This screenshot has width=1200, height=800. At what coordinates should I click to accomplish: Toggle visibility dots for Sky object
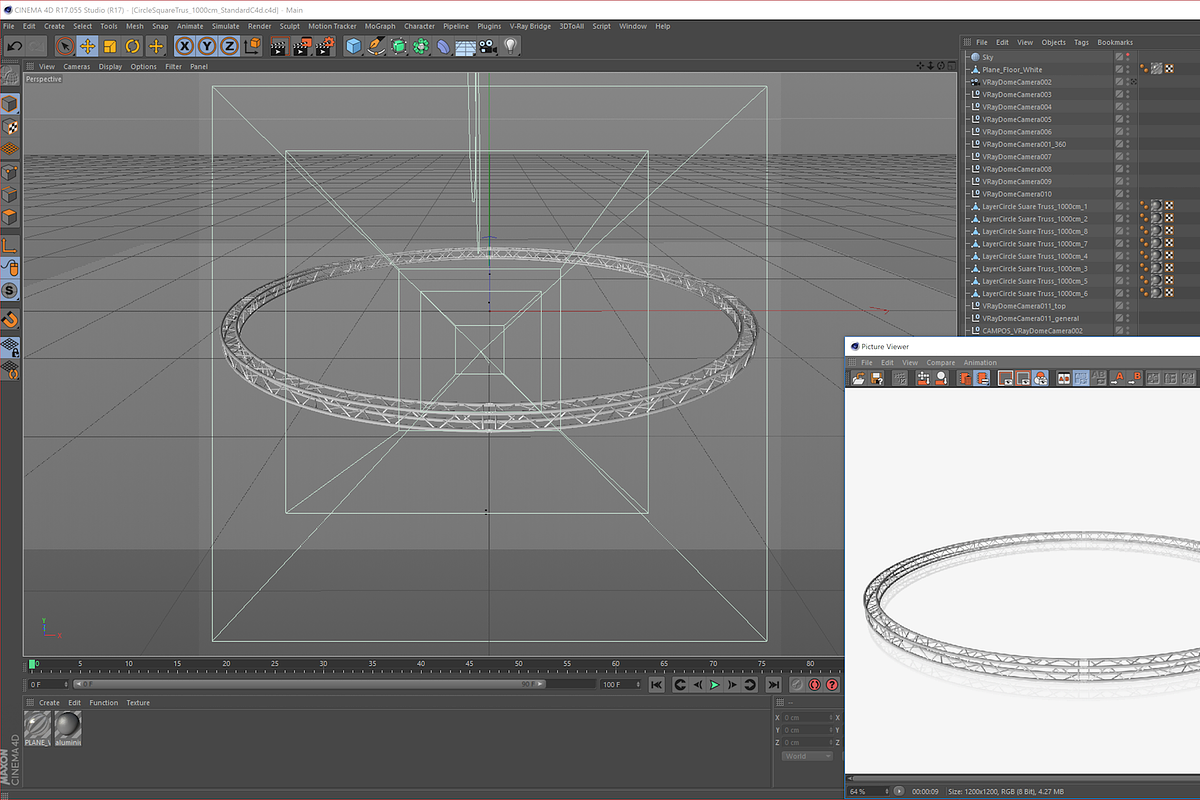(1129, 57)
